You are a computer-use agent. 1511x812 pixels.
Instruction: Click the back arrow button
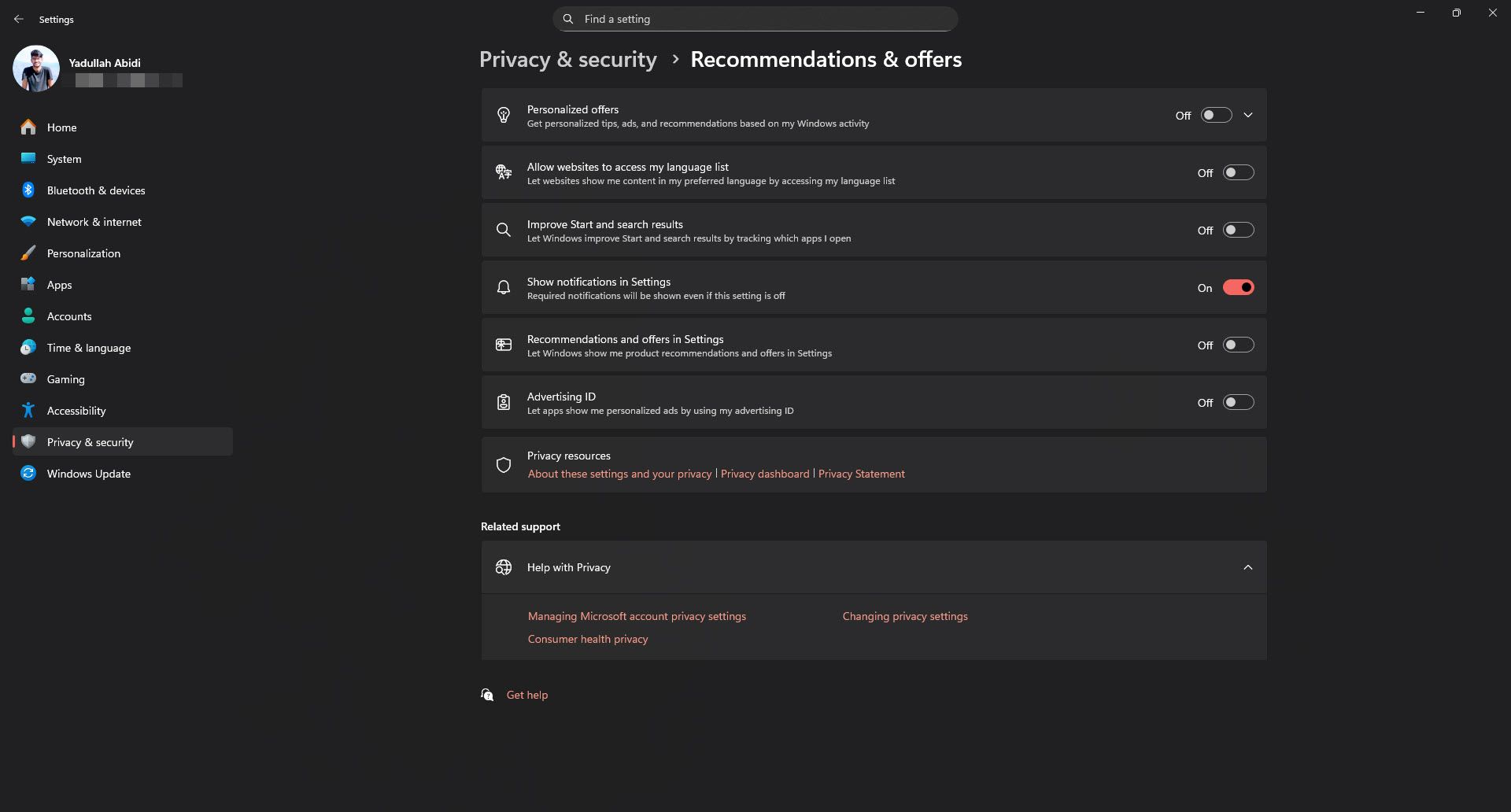(x=19, y=19)
